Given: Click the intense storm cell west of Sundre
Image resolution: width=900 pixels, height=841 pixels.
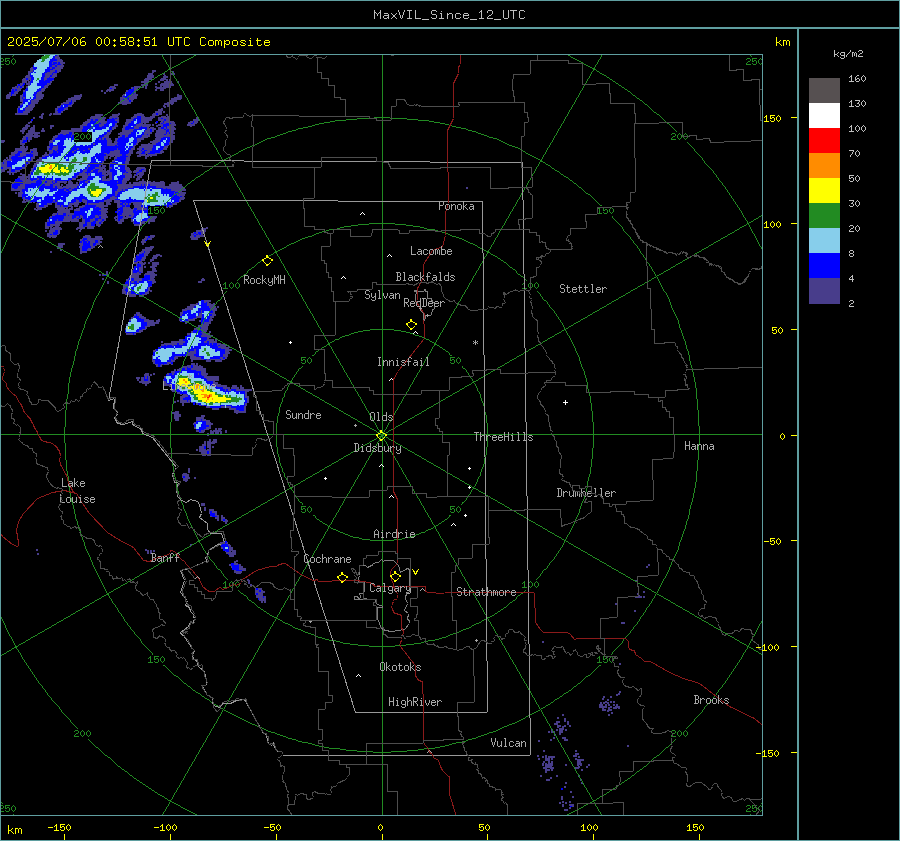Looking at the screenshot, I should pyautogui.click(x=208, y=392).
